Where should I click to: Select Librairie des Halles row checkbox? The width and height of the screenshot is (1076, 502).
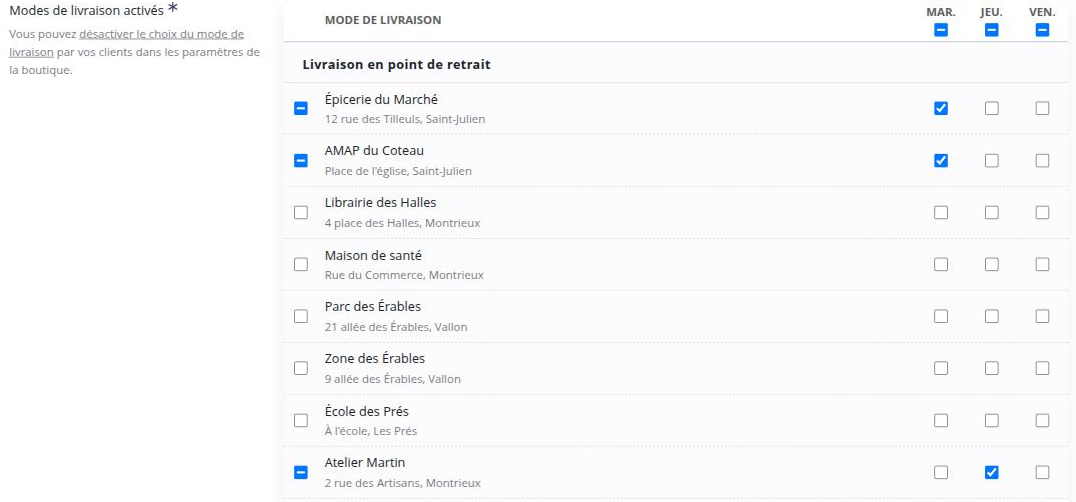tap(301, 213)
